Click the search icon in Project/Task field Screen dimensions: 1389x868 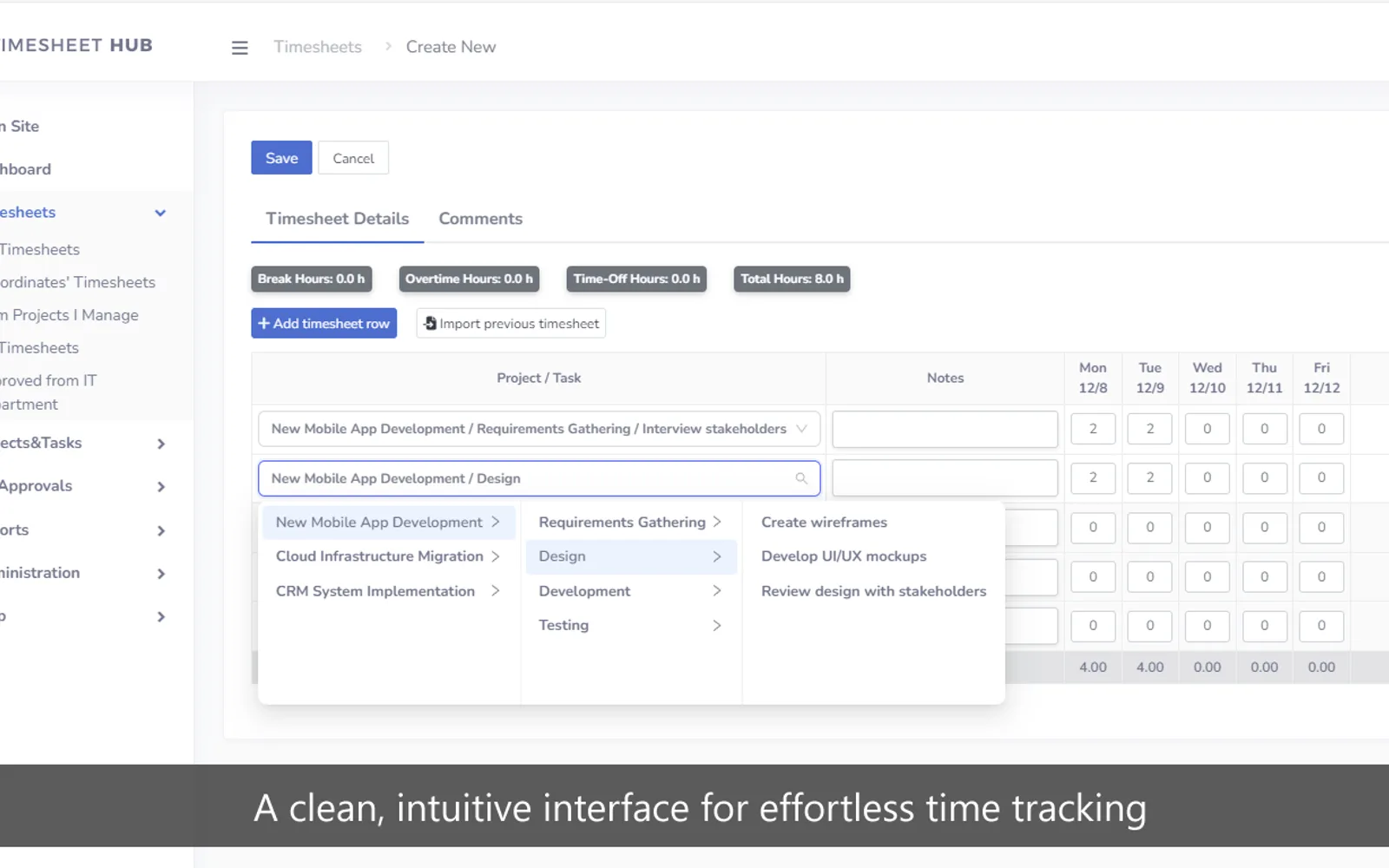coord(801,478)
